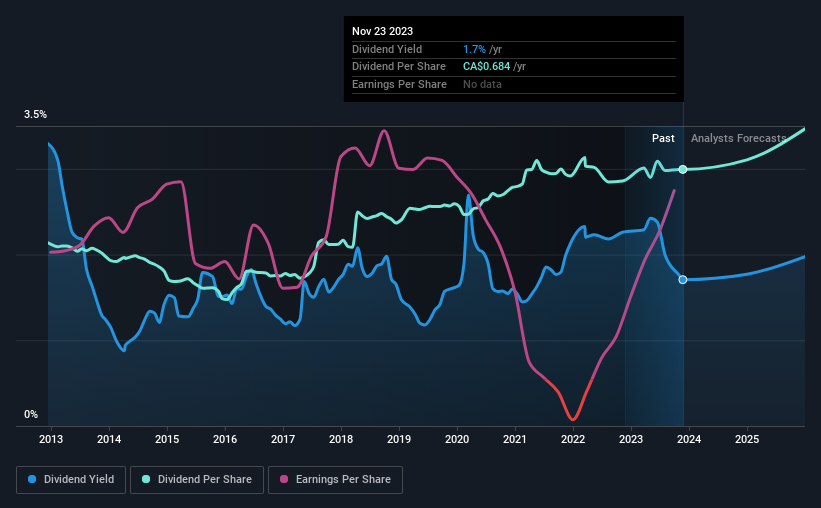
Task: Click the blue dot in Dividend Yield legend
Action: click(32, 479)
